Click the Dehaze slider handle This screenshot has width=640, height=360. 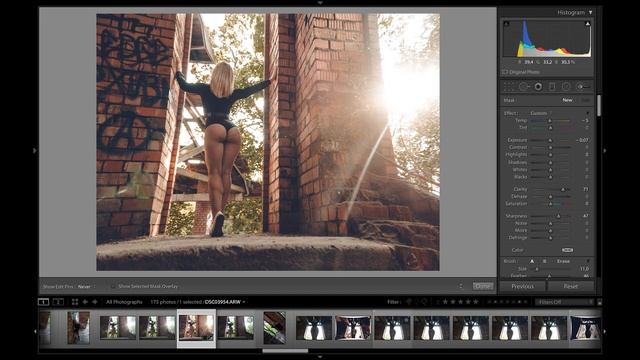tap(550, 197)
